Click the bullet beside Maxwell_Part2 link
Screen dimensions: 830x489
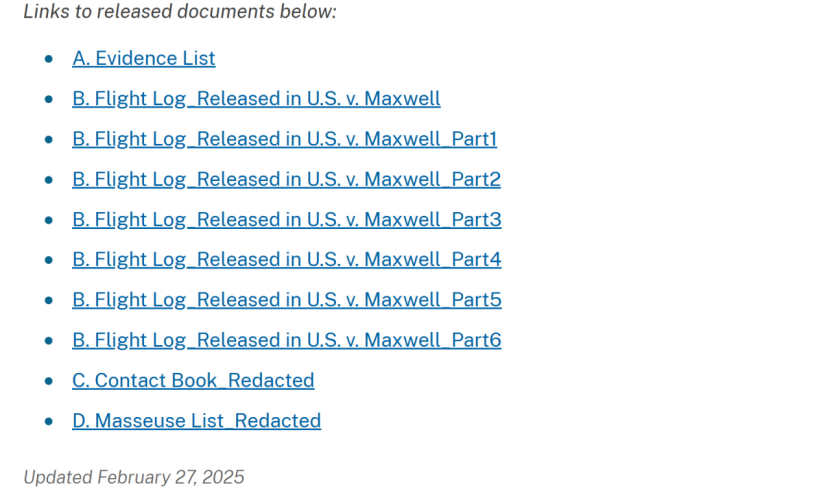coord(49,179)
